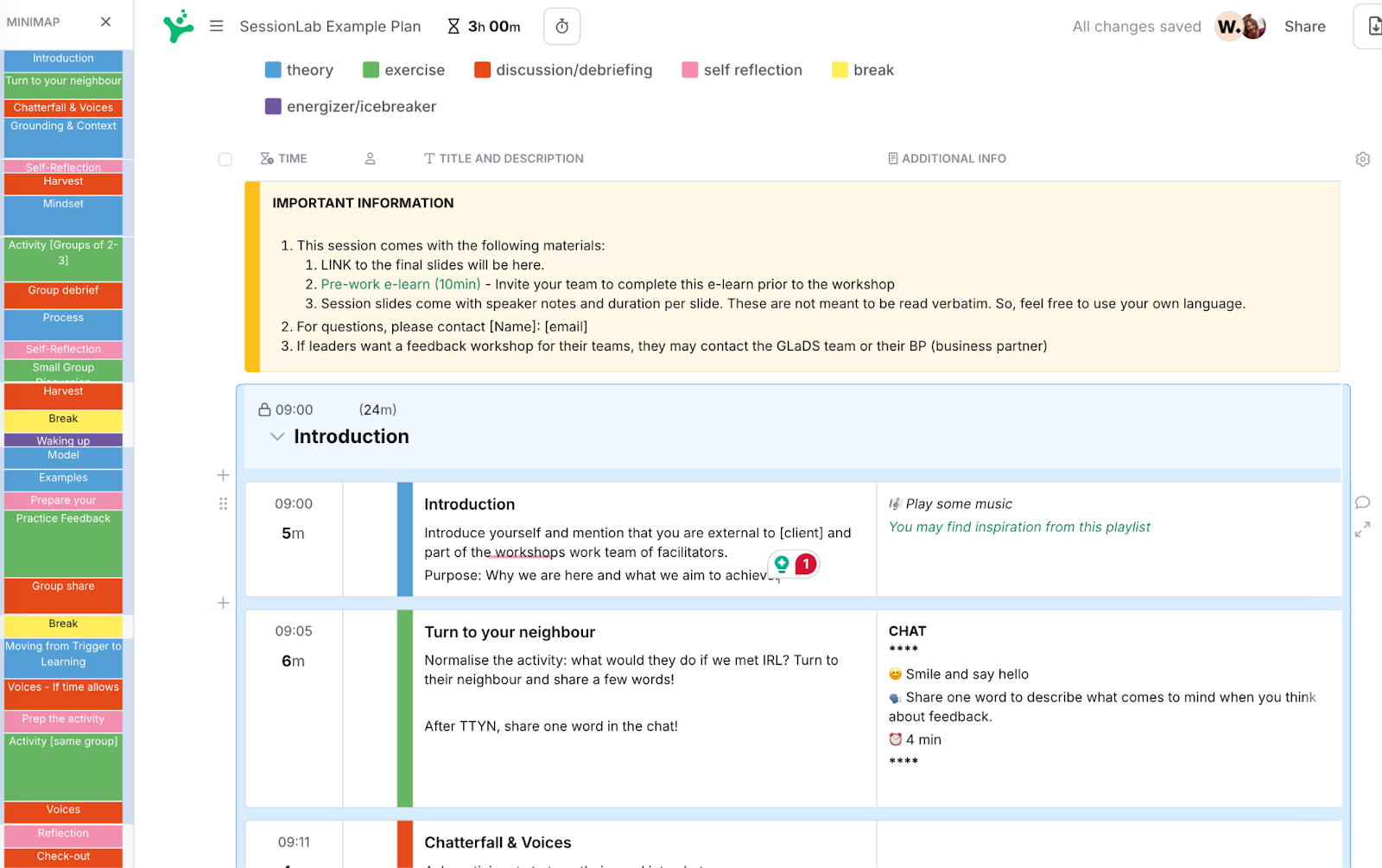Collapse the Introduction section chevron
1382x868 pixels.
(x=276, y=436)
